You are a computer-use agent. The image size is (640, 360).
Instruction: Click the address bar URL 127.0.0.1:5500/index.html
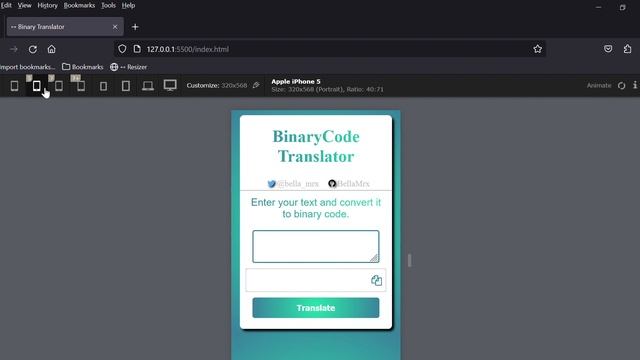pyautogui.click(x=188, y=49)
